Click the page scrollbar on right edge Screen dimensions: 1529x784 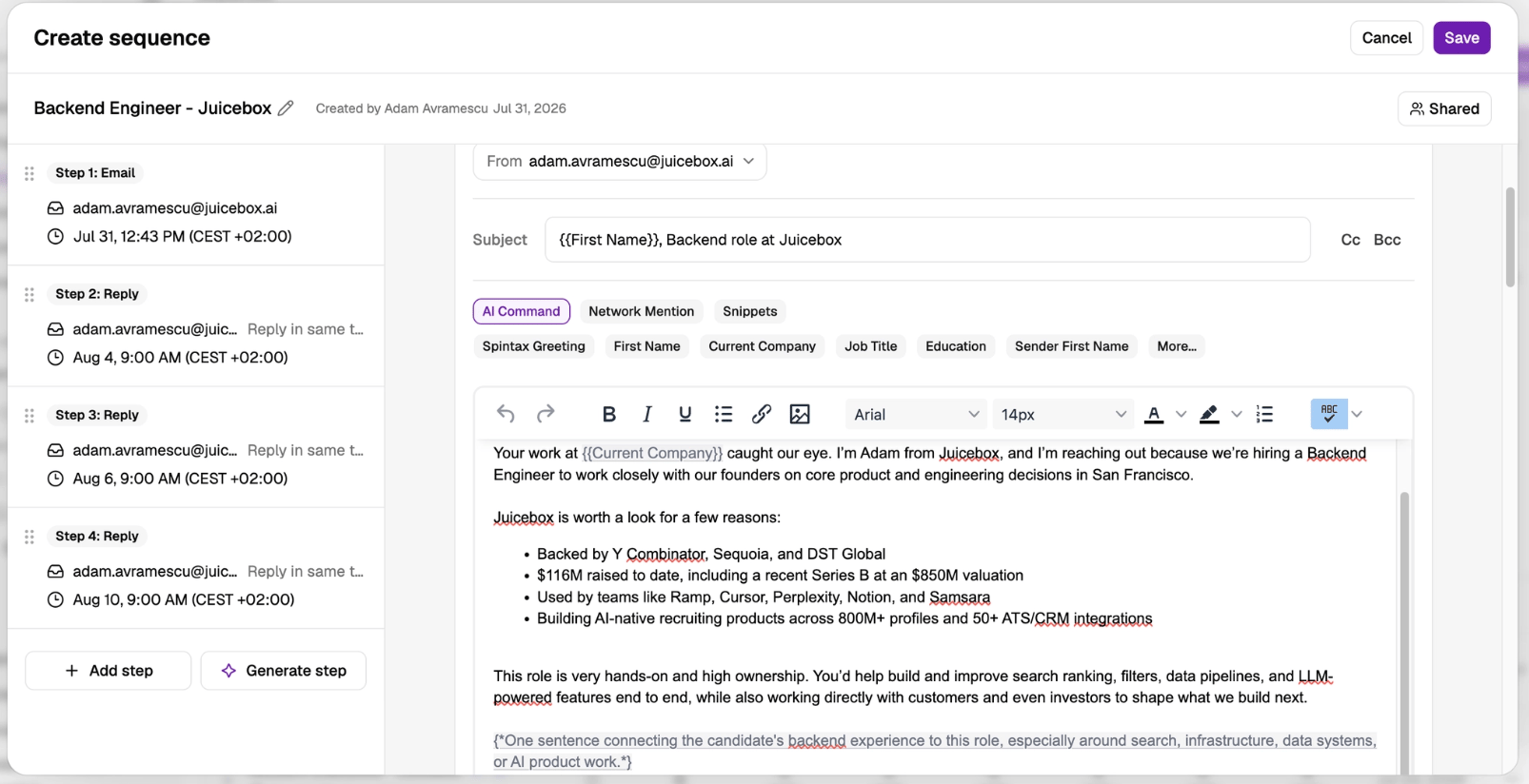point(1510,238)
